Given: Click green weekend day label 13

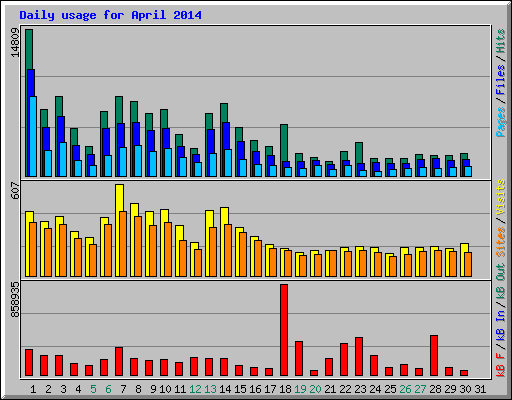Looking at the screenshot, I should (x=210, y=389).
